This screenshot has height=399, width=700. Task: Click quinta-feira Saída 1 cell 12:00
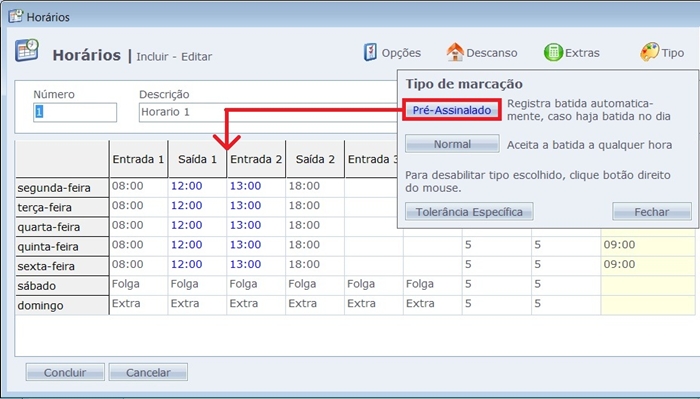pos(197,246)
